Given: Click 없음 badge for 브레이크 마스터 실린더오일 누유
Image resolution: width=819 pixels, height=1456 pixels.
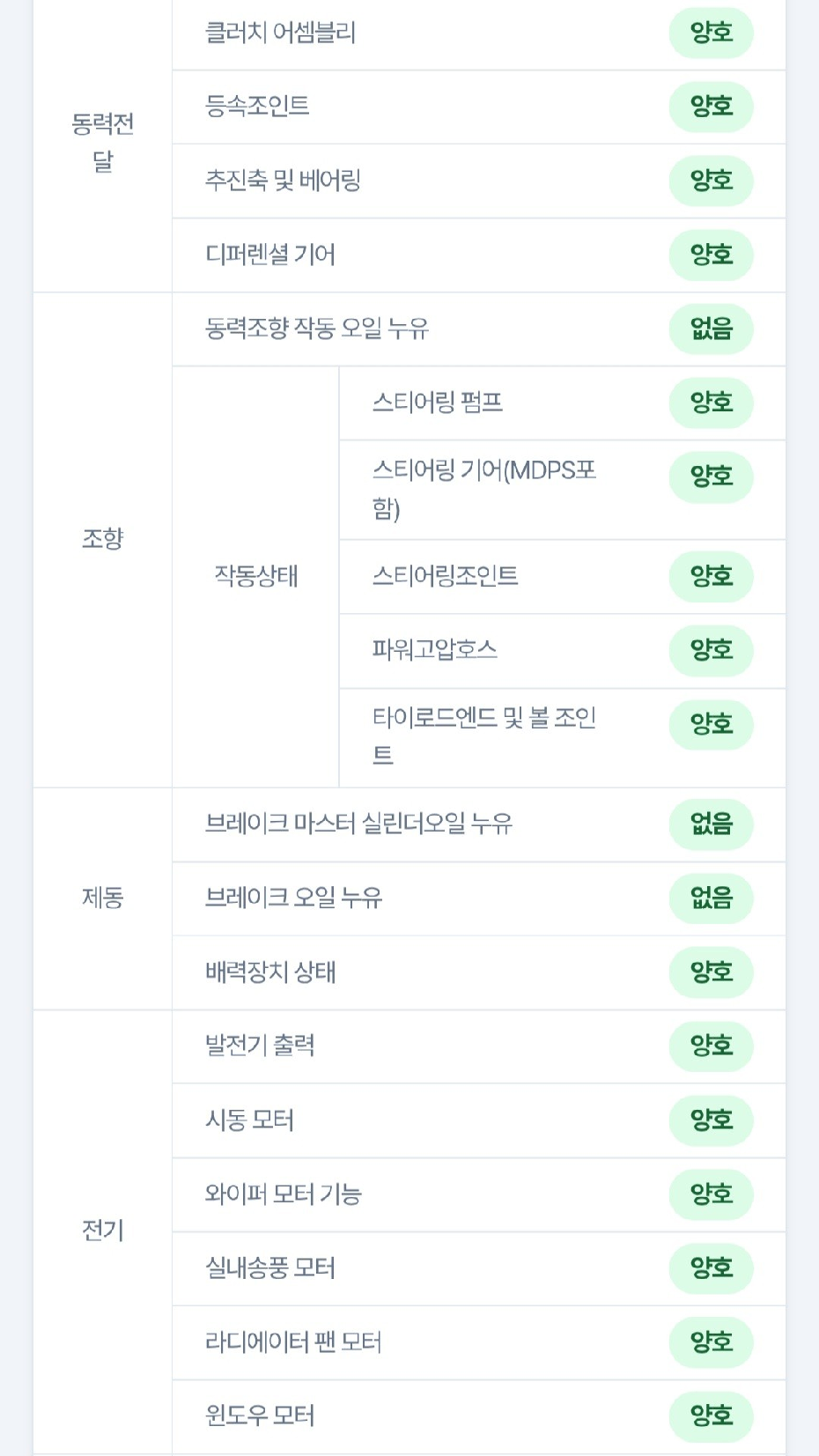Looking at the screenshot, I should click(x=711, y=824).
